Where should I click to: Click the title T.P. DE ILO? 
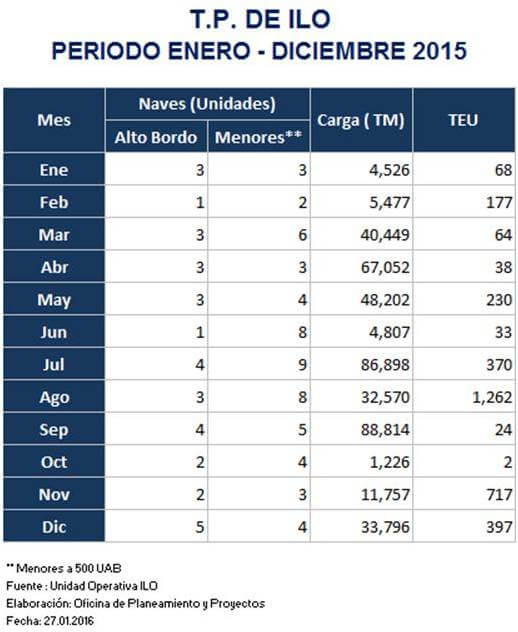click(260, 19)
